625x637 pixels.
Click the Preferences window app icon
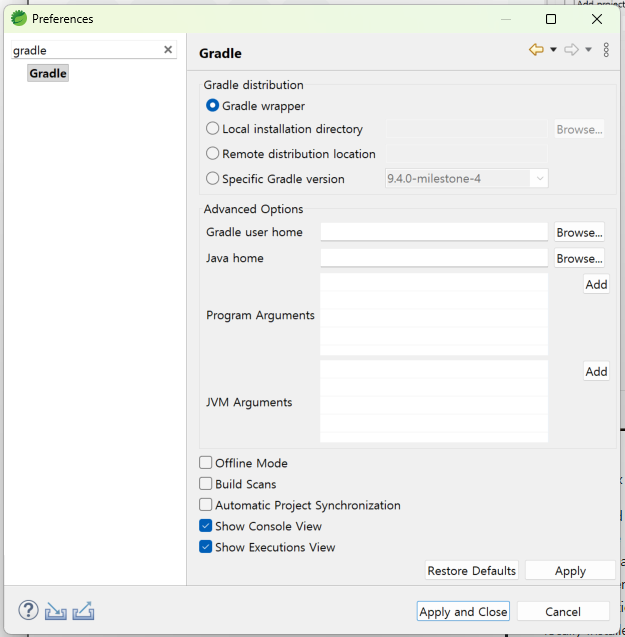point(18,18)
